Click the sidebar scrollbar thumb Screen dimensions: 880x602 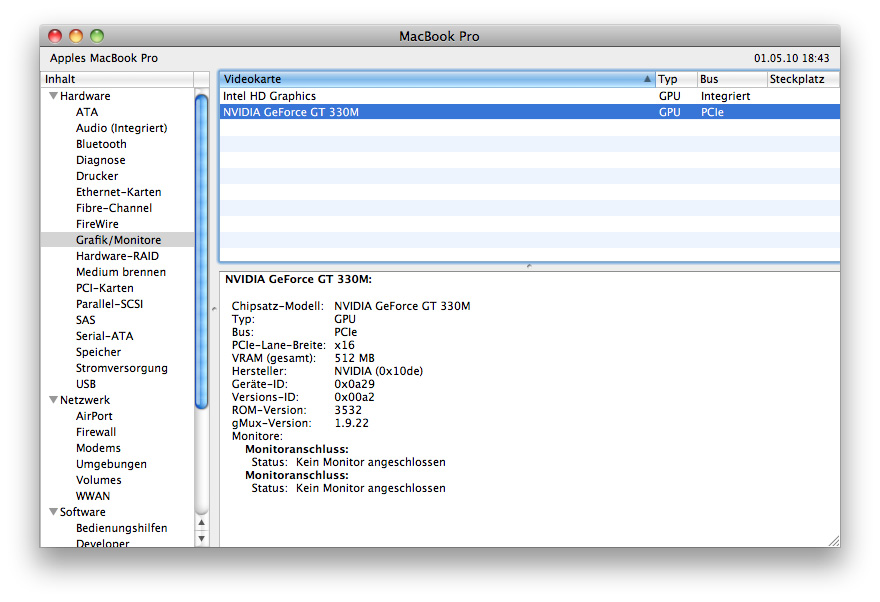click(x=201, y=251)
